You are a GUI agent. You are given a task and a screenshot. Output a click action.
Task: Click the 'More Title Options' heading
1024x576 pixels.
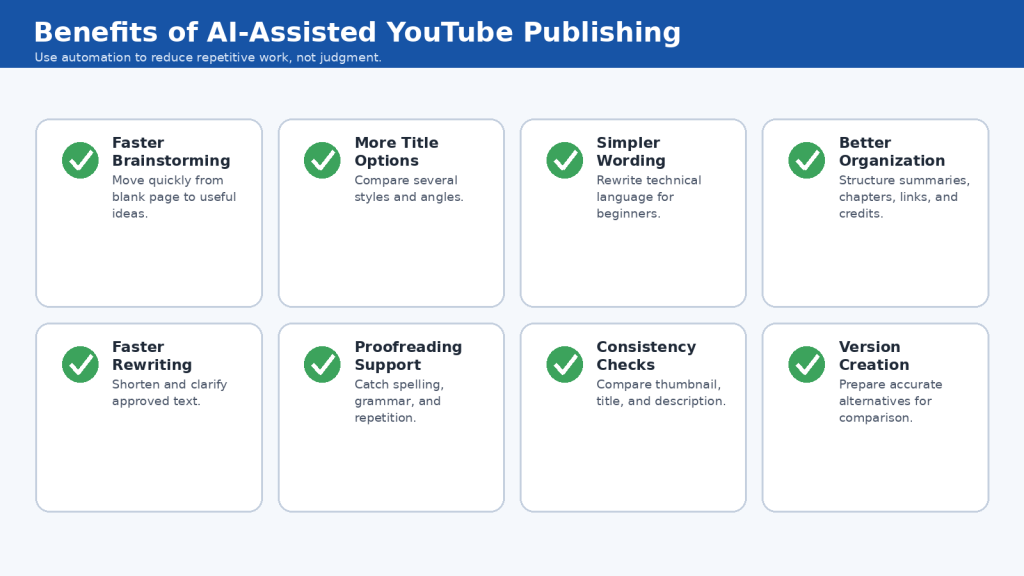coord(396,152)
